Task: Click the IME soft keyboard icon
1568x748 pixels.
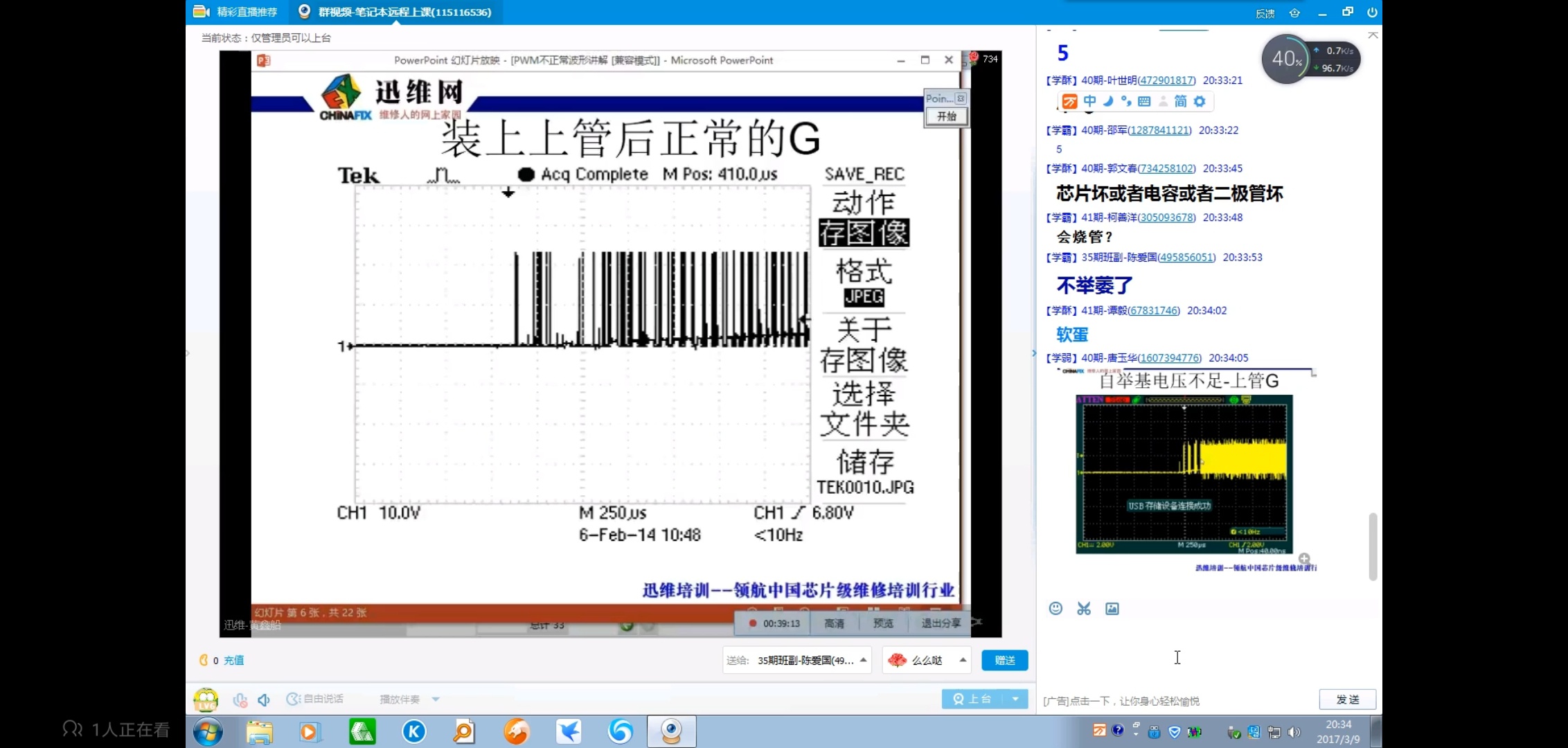Action: (x=1144, y=101)
